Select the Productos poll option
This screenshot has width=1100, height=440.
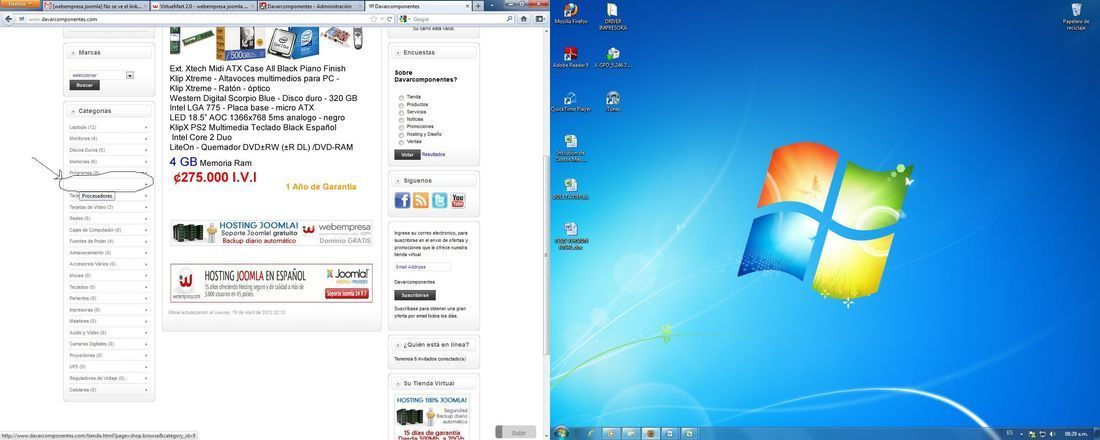click(401, 105)
